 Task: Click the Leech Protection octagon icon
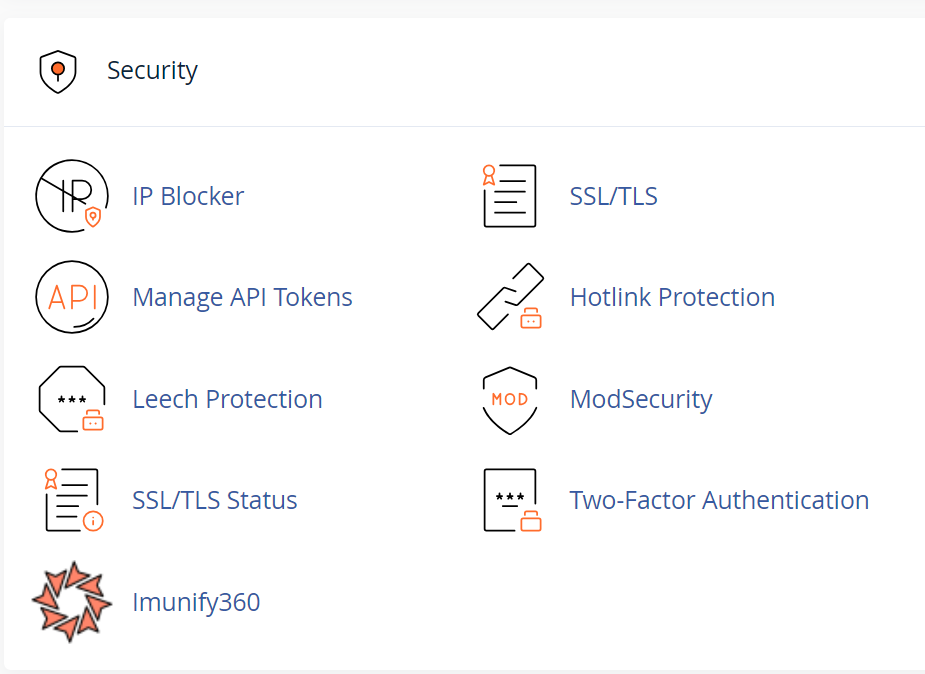pos(72,399)
